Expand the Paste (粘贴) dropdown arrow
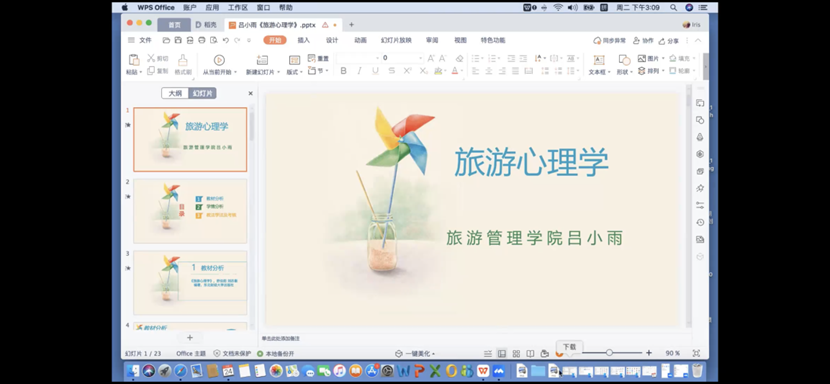This screenshot has height=384, width=830. click(141, 72)
